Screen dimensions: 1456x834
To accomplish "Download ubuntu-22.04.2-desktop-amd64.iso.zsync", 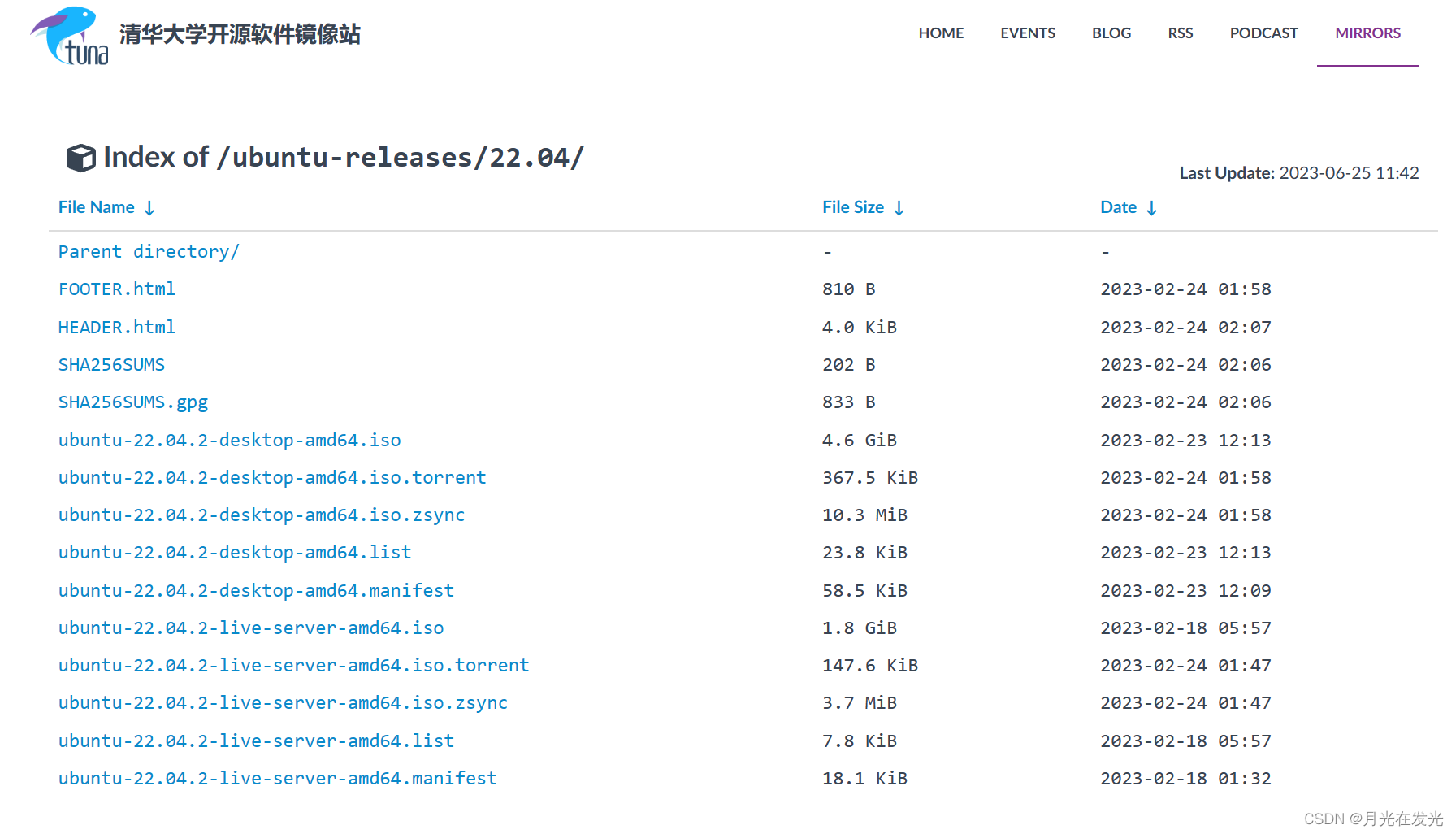I will pos(262,515).
